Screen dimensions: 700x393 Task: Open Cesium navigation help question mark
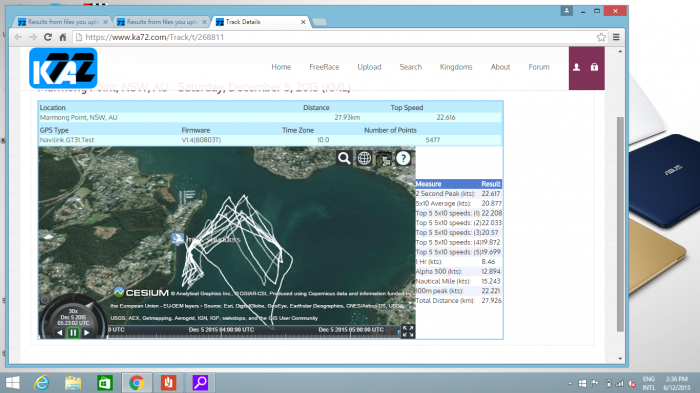(x=403, y=158)
